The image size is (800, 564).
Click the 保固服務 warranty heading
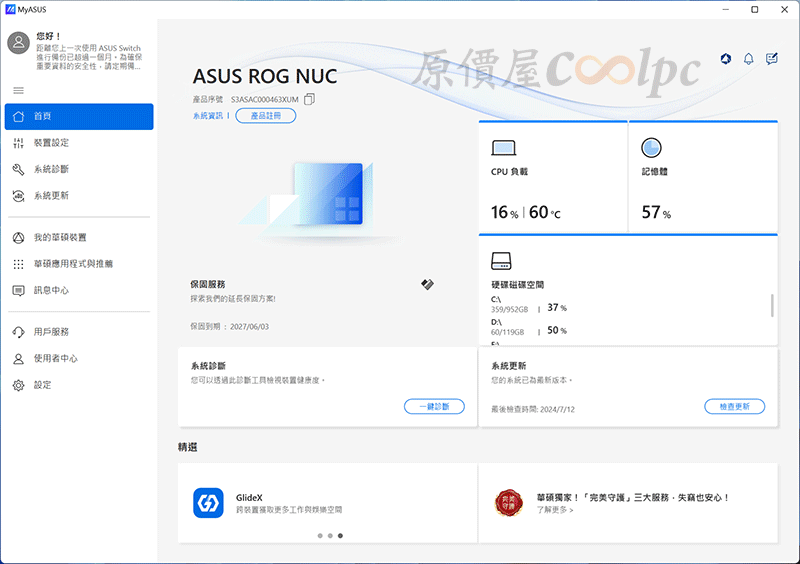[x=208, y=284]
